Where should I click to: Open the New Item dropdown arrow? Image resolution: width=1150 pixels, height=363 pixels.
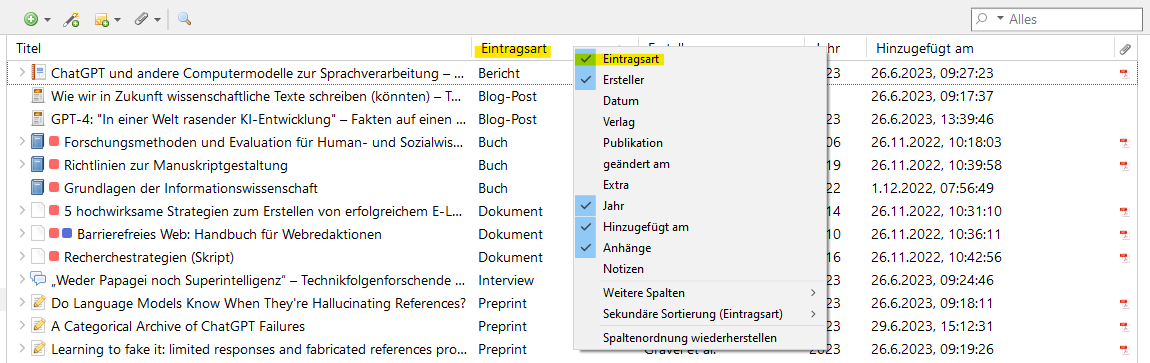[48, 20]
